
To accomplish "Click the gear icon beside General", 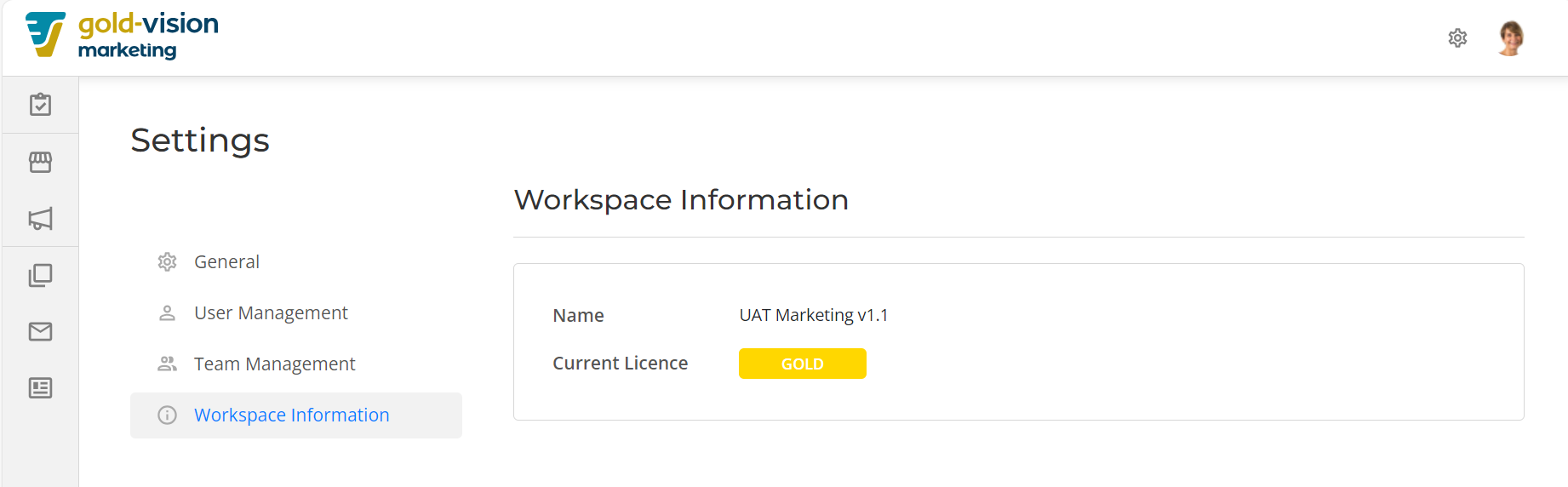I will [167, 262].
